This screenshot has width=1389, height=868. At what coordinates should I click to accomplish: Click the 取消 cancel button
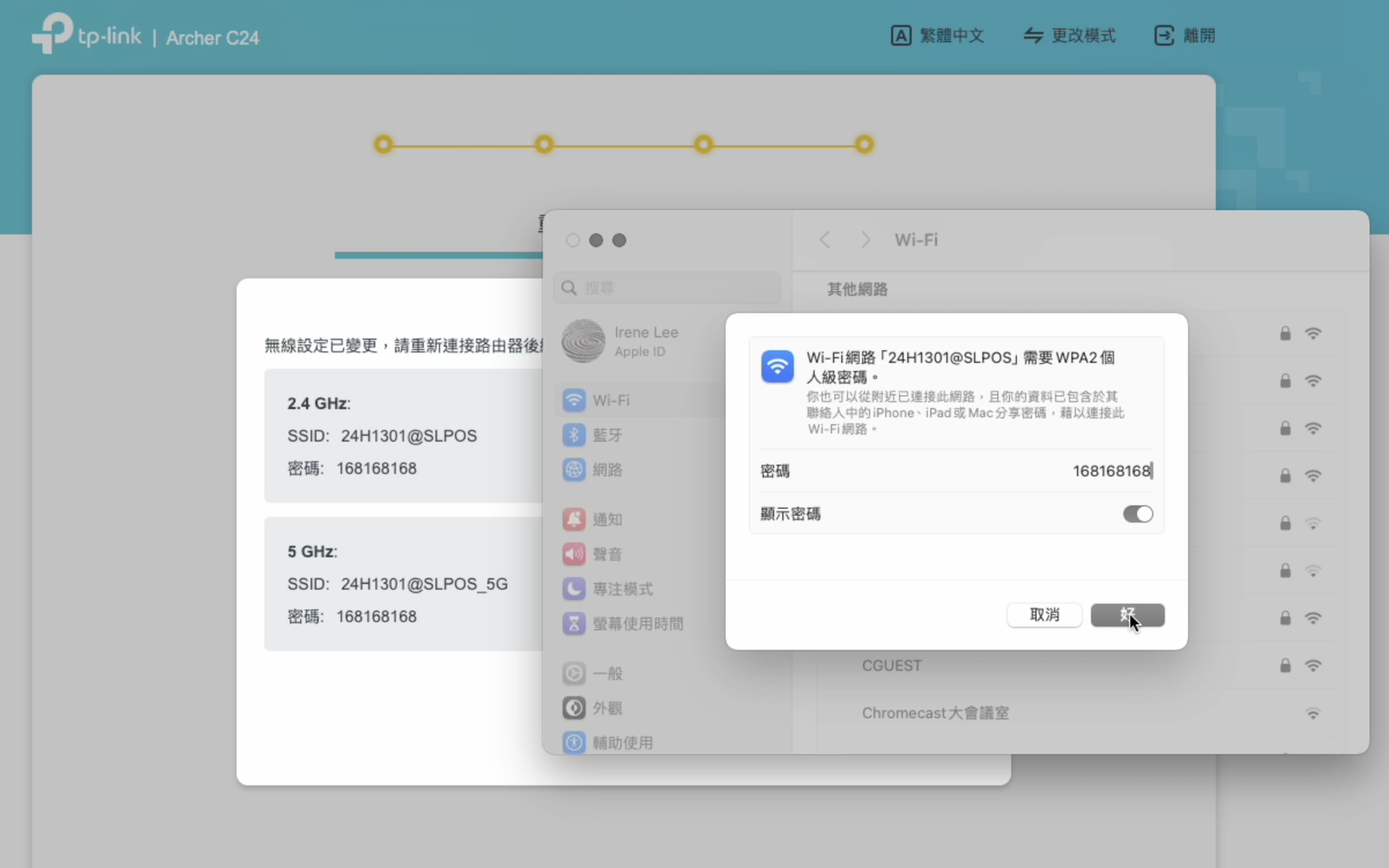click(x=1044, y=615)
